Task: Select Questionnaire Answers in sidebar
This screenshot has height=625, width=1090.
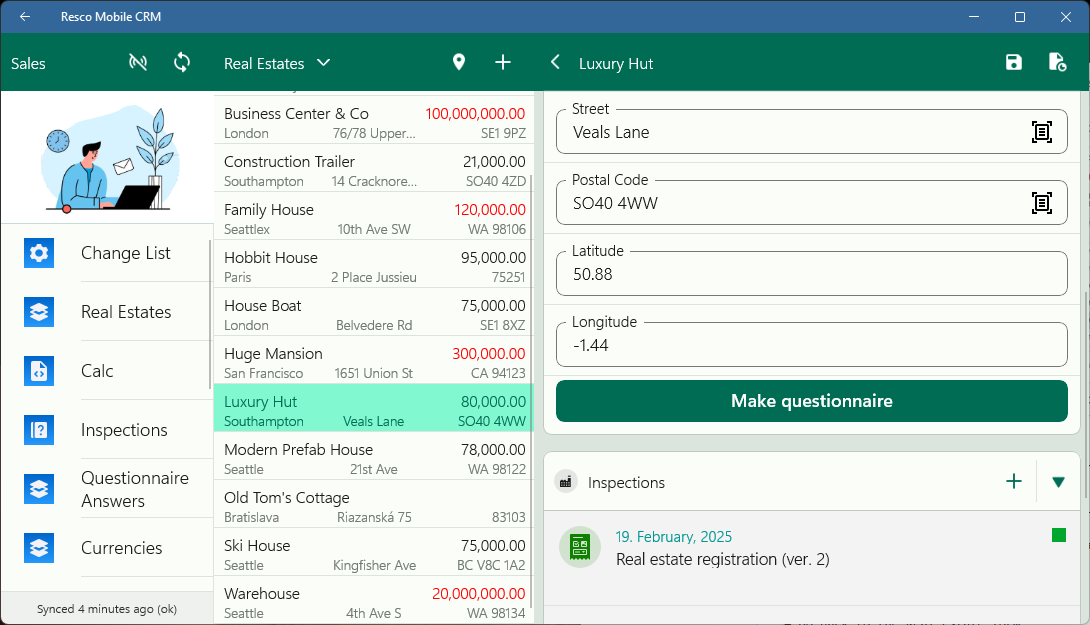Action: tap(134, 489)
